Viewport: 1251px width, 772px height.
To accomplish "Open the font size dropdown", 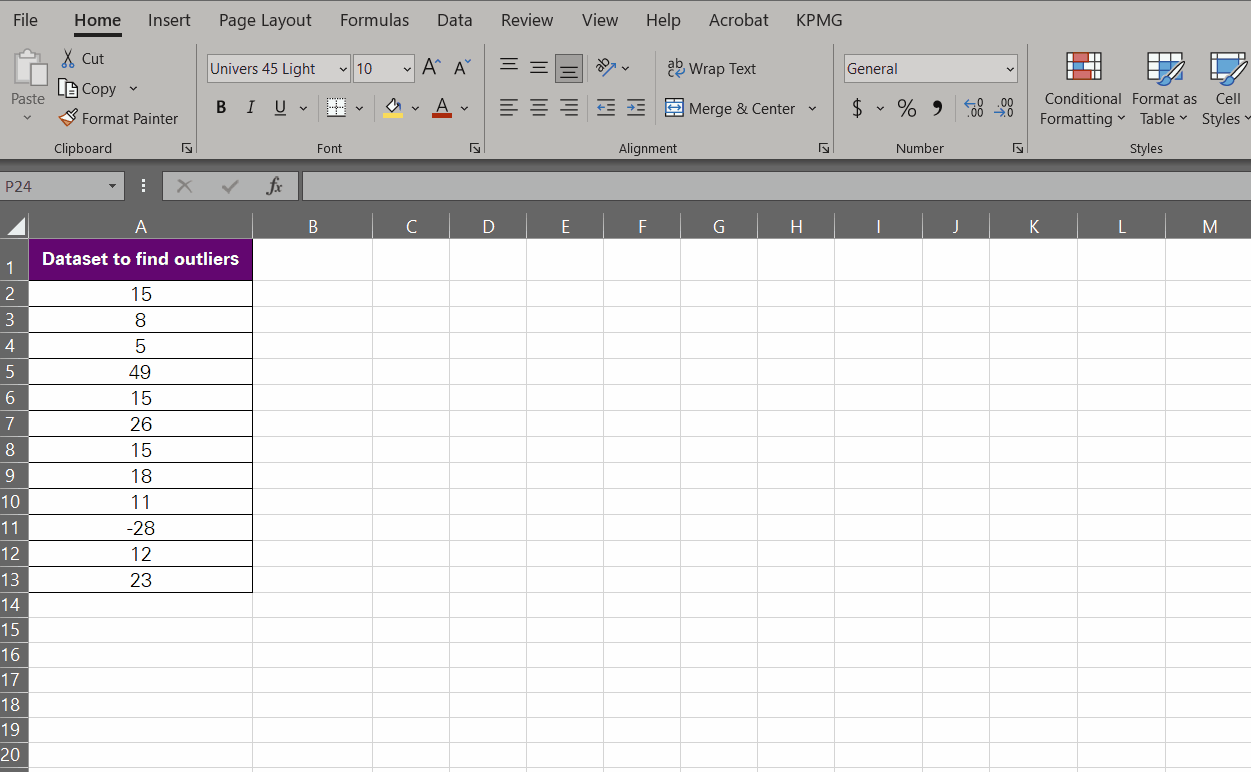I will tap(406, 68).
